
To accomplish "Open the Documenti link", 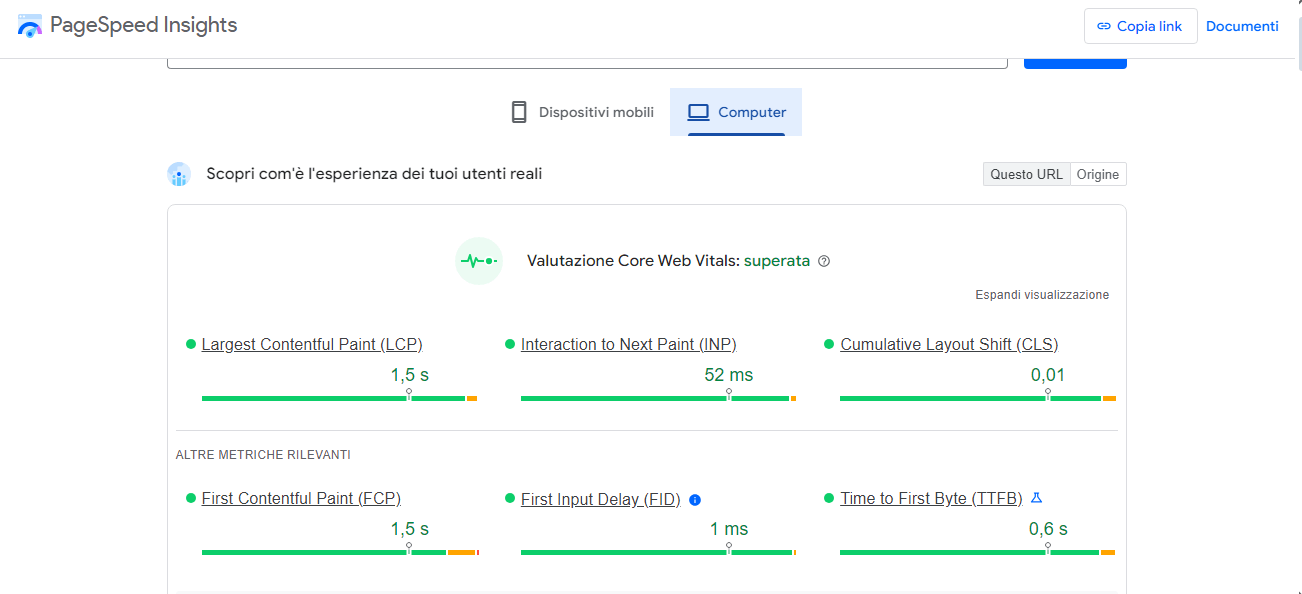I will click(1242, 26).
